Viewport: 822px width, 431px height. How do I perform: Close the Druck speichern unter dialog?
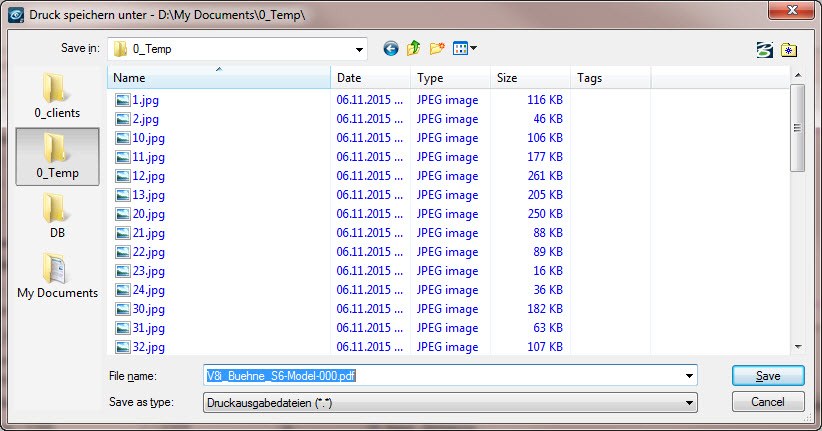[792, 10]
